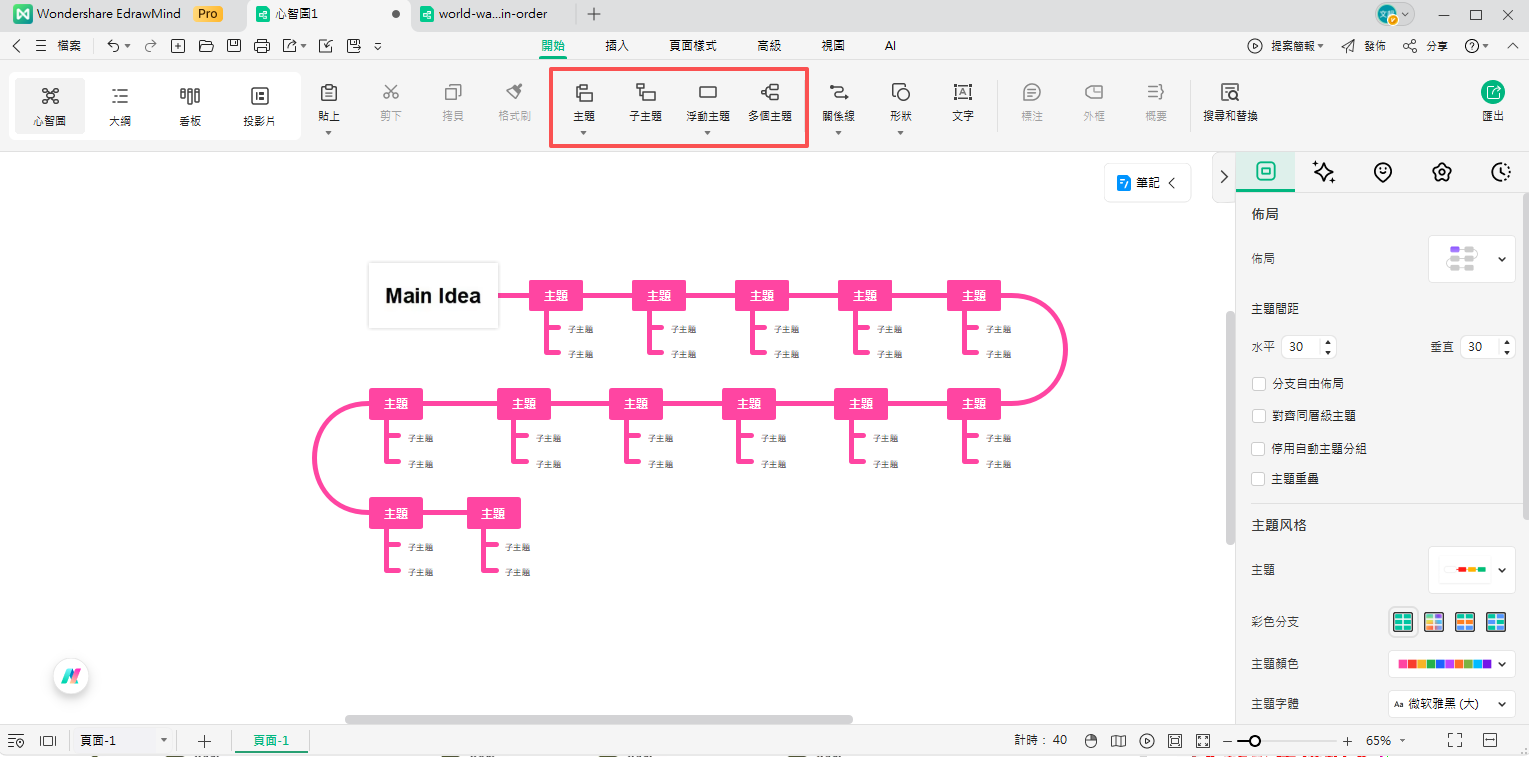
Task: Insert a 文字 text box
Action: (962, 94)
